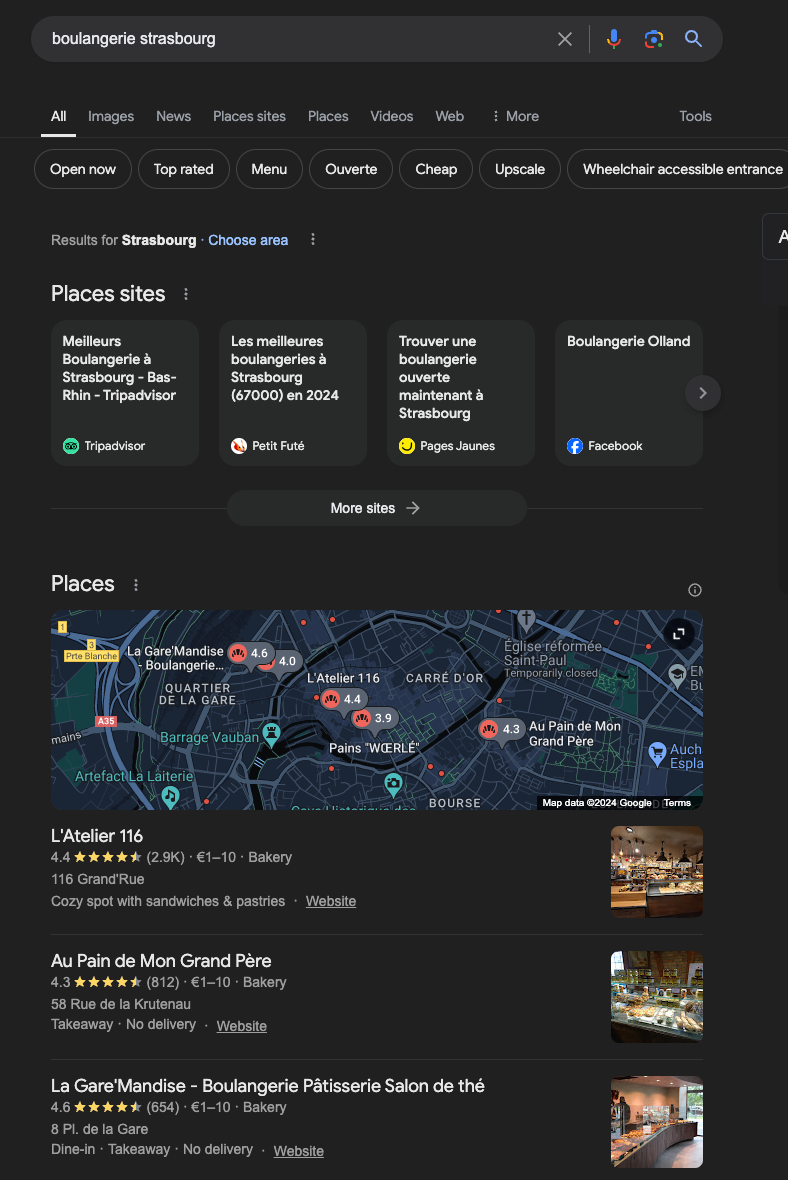Select the 4.0 bakery map pin
The width and height of the screenshot is (788, 1180).
click(286, 661)
